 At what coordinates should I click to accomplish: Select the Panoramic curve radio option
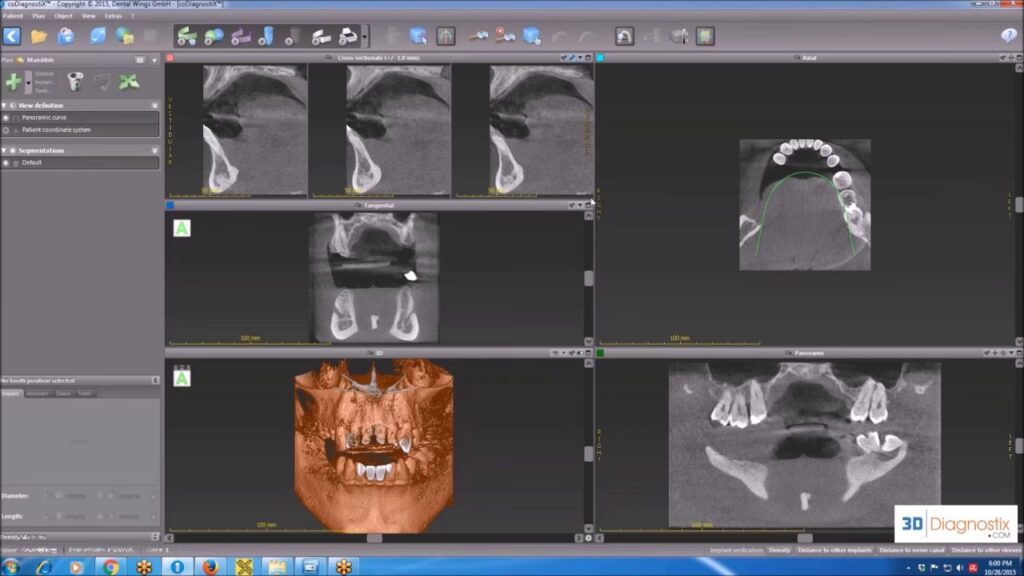(x=7, y=117)
